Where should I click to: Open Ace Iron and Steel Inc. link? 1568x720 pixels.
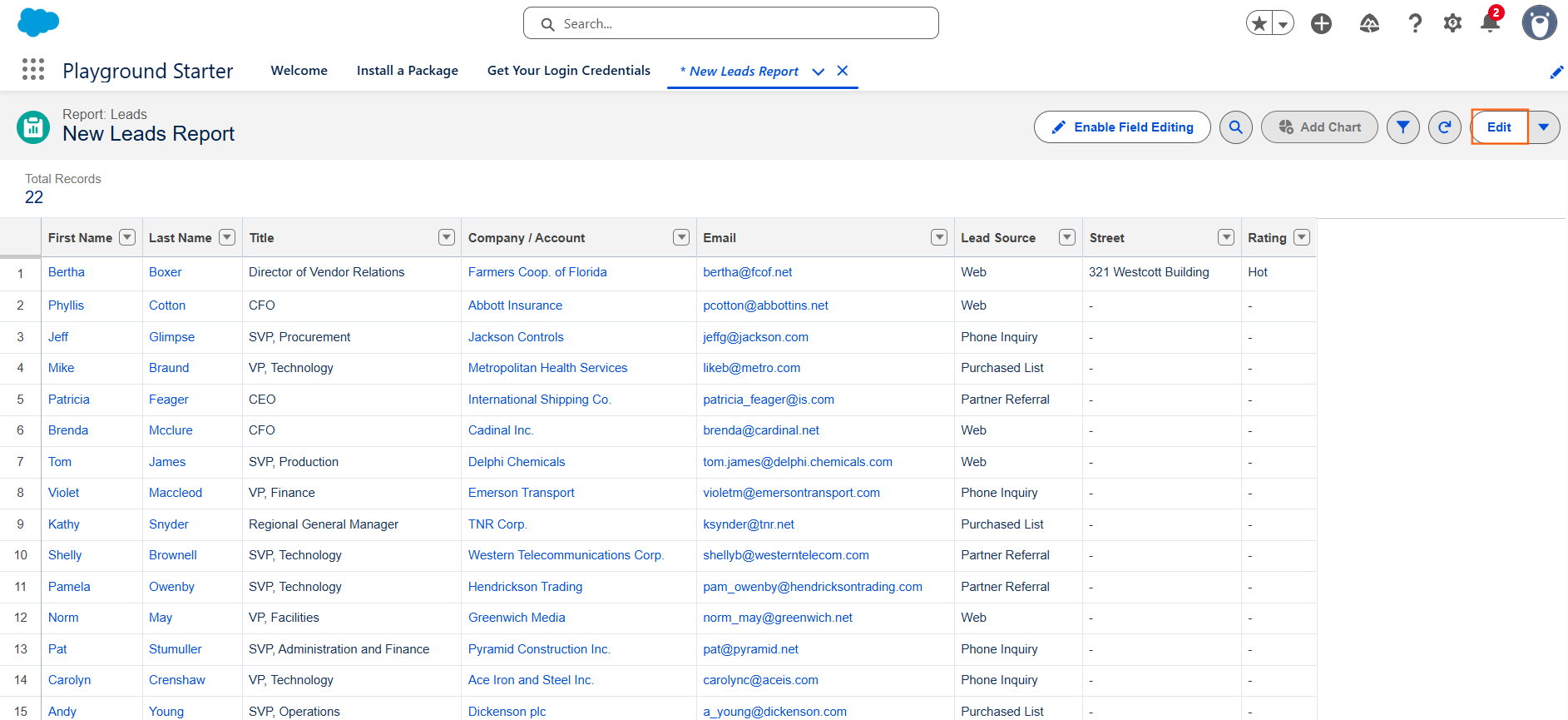[531, 680]
